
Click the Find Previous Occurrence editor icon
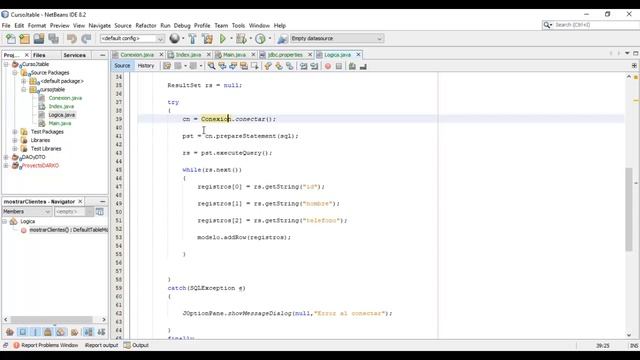(222, 66)
